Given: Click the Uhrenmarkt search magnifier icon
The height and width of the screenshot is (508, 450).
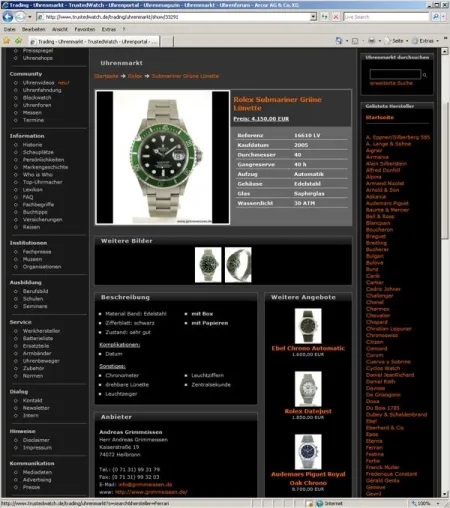Looking at the screenshot, I should coord(425,75).
